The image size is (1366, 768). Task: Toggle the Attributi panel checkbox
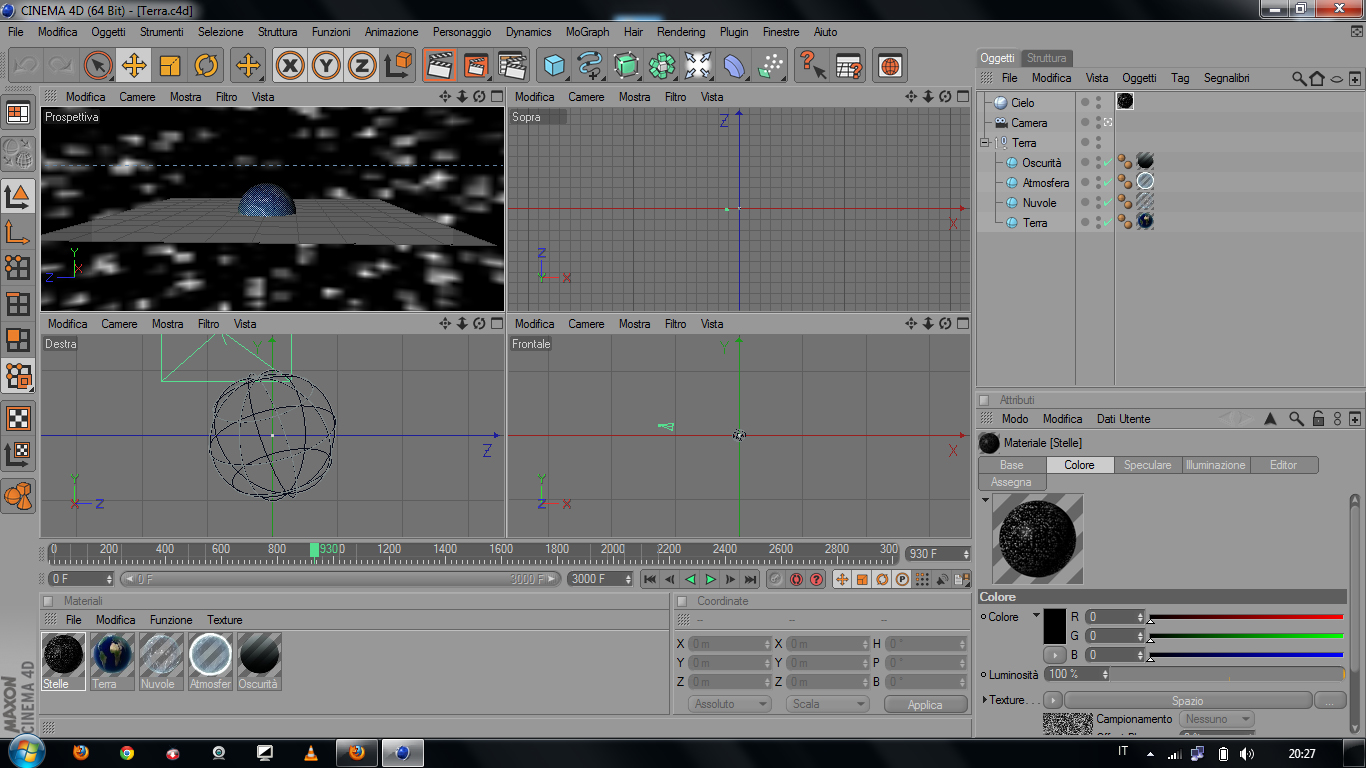[984, 400]
